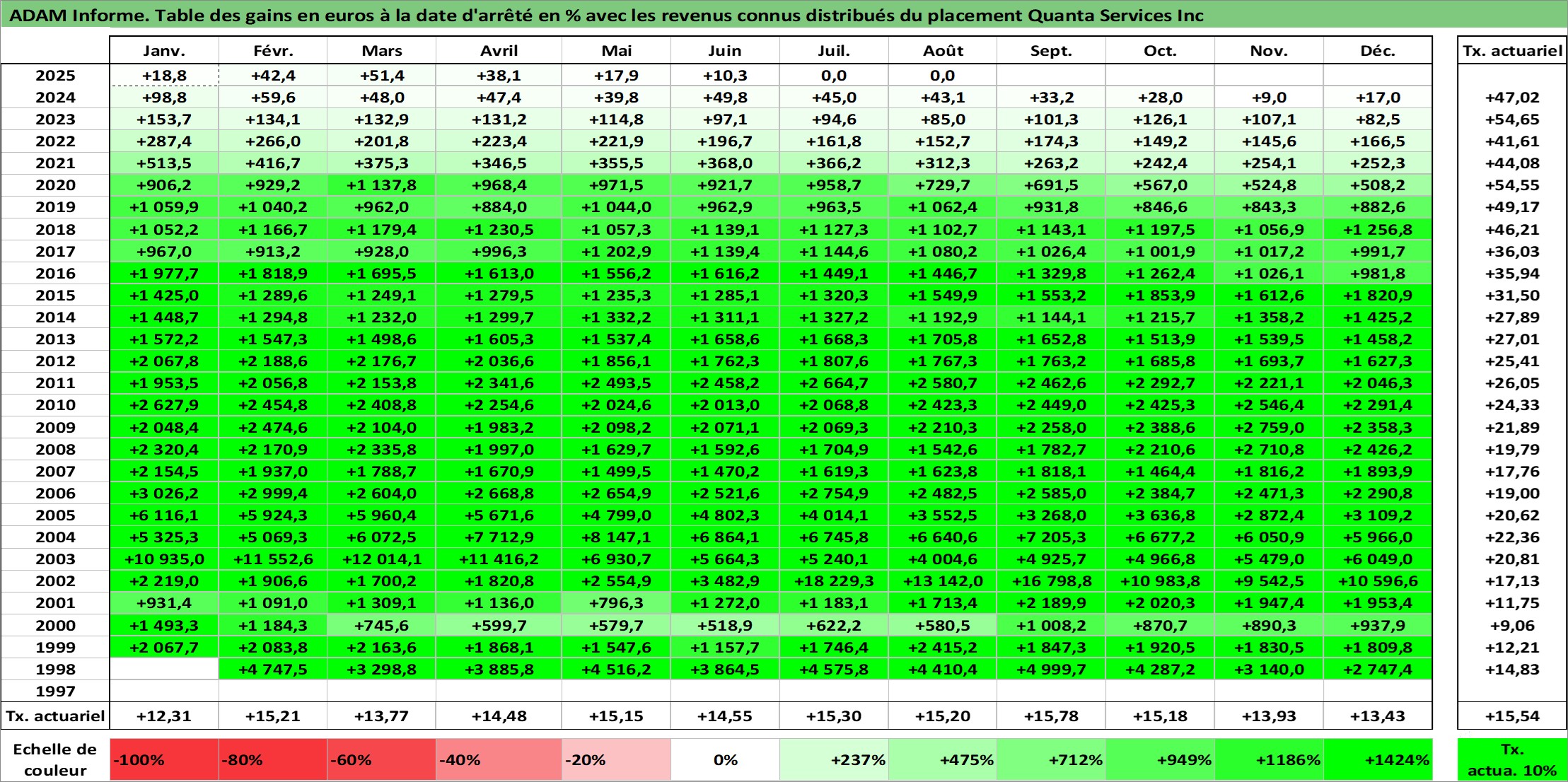
Task: Click cell value +13 142,0
Action: (943, 581)
